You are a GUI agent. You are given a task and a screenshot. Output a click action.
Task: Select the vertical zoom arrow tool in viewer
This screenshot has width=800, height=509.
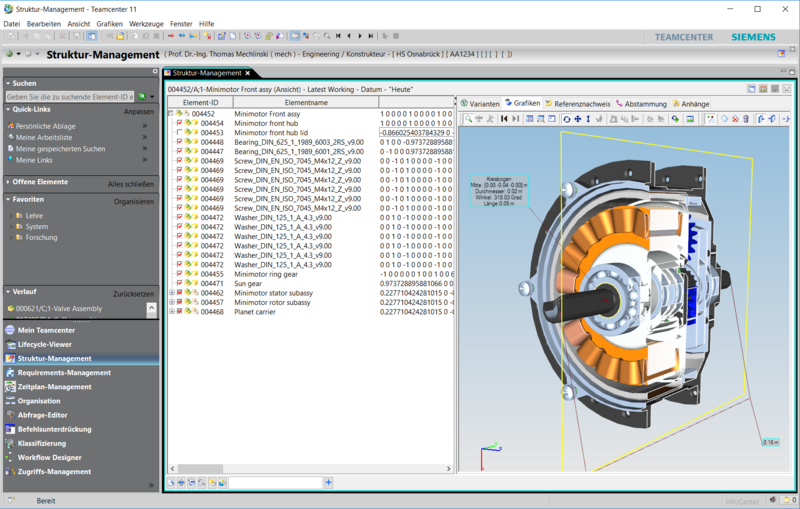click(x=588, y=119)
